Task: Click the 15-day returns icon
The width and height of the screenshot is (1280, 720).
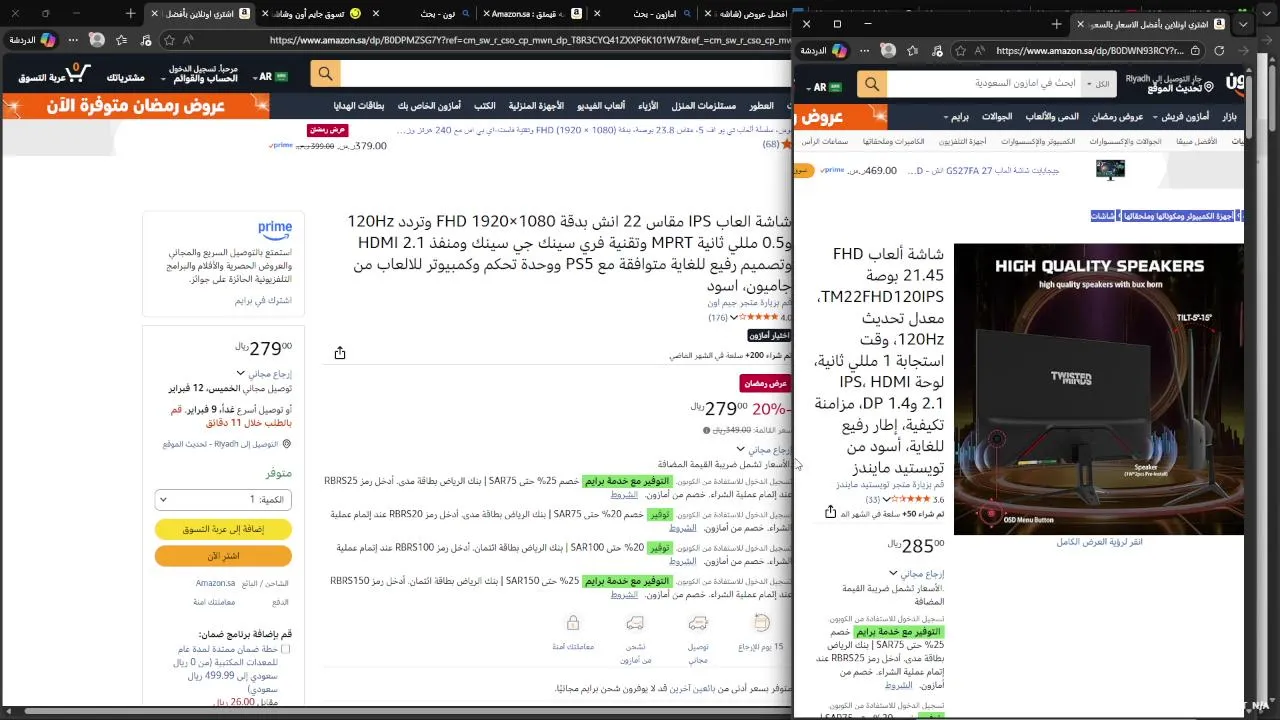Action: coord(762,623)
